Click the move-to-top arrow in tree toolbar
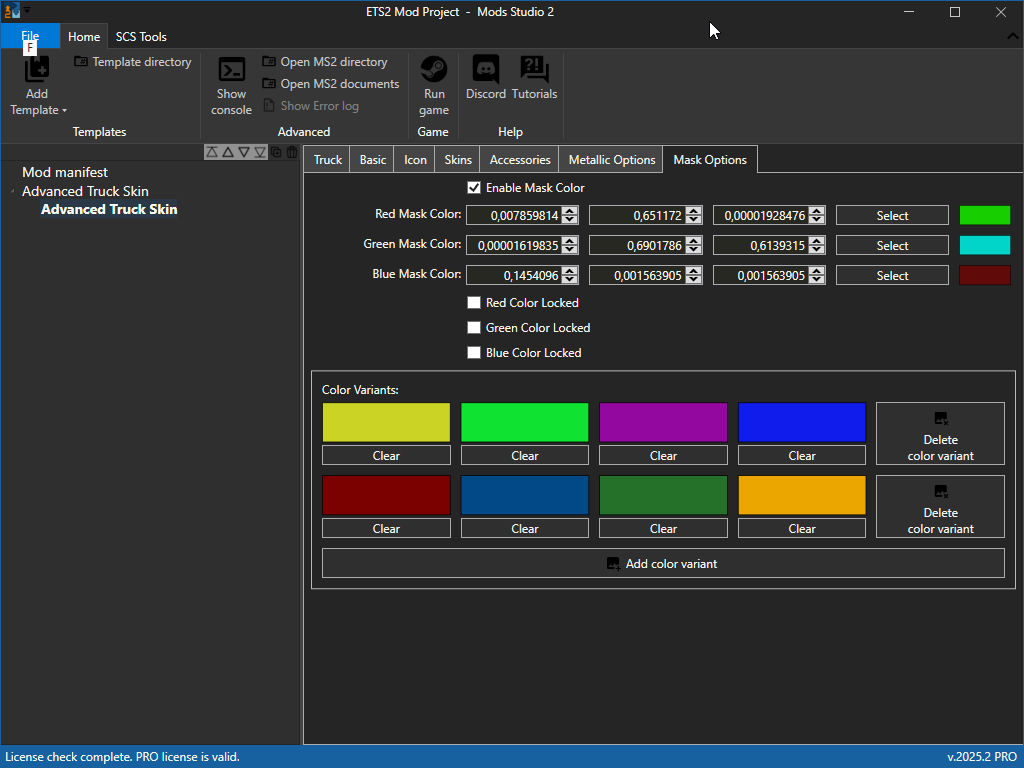 (x=211, y=152)
